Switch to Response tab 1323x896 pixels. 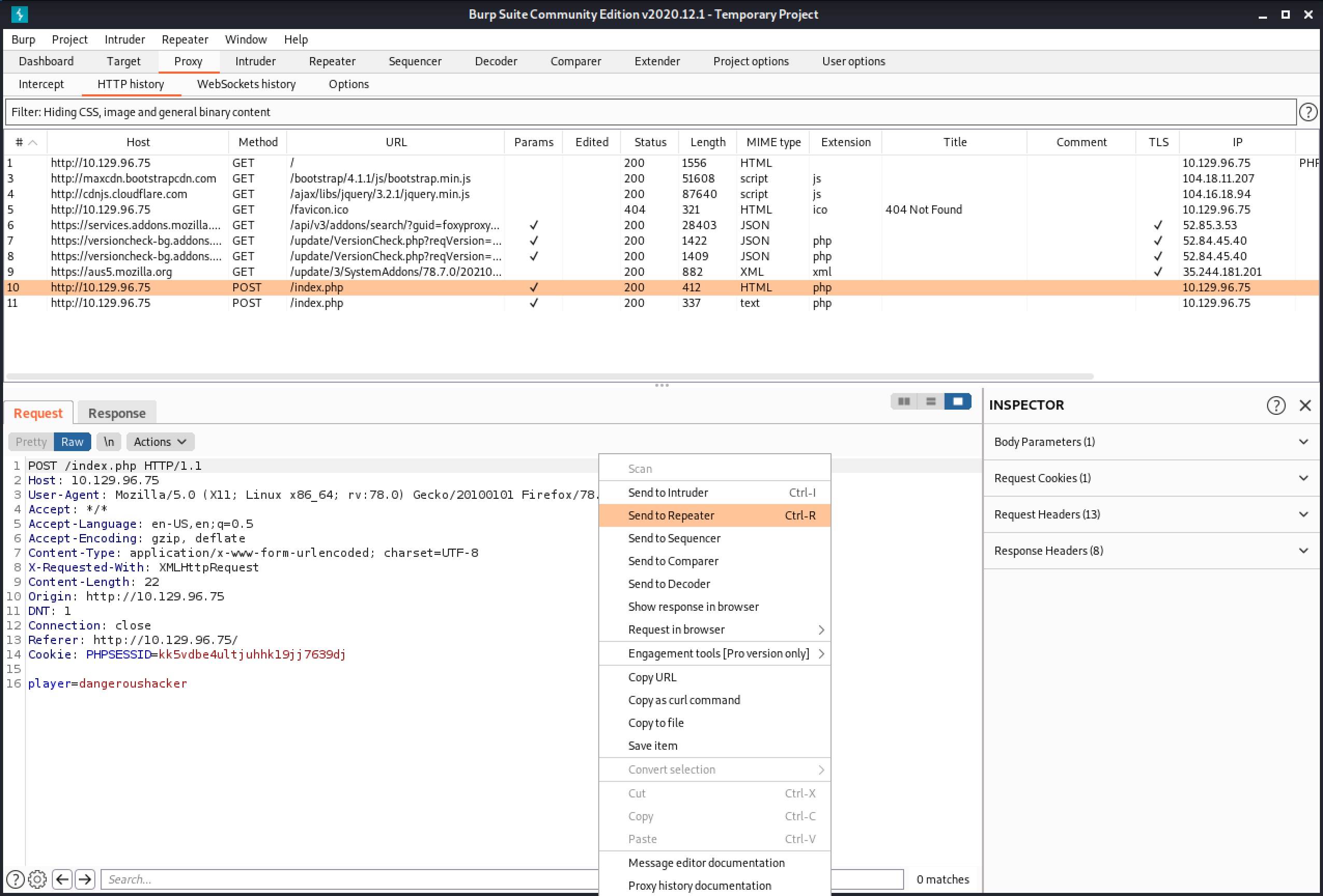[117, 413]
